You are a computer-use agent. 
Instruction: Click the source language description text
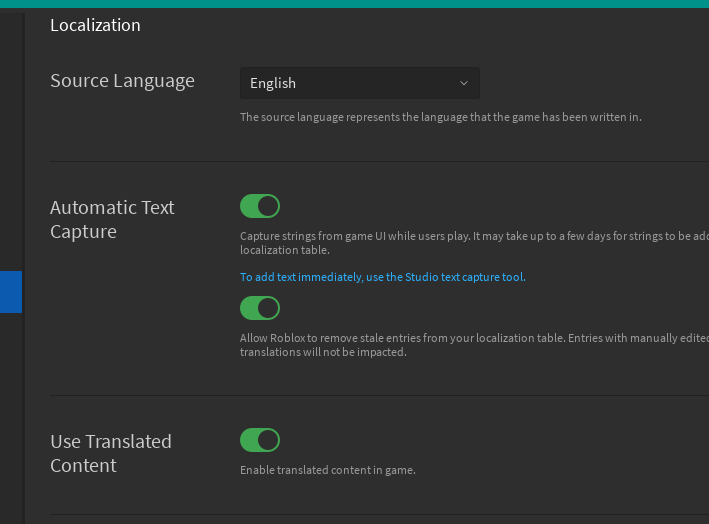[440, 117]
